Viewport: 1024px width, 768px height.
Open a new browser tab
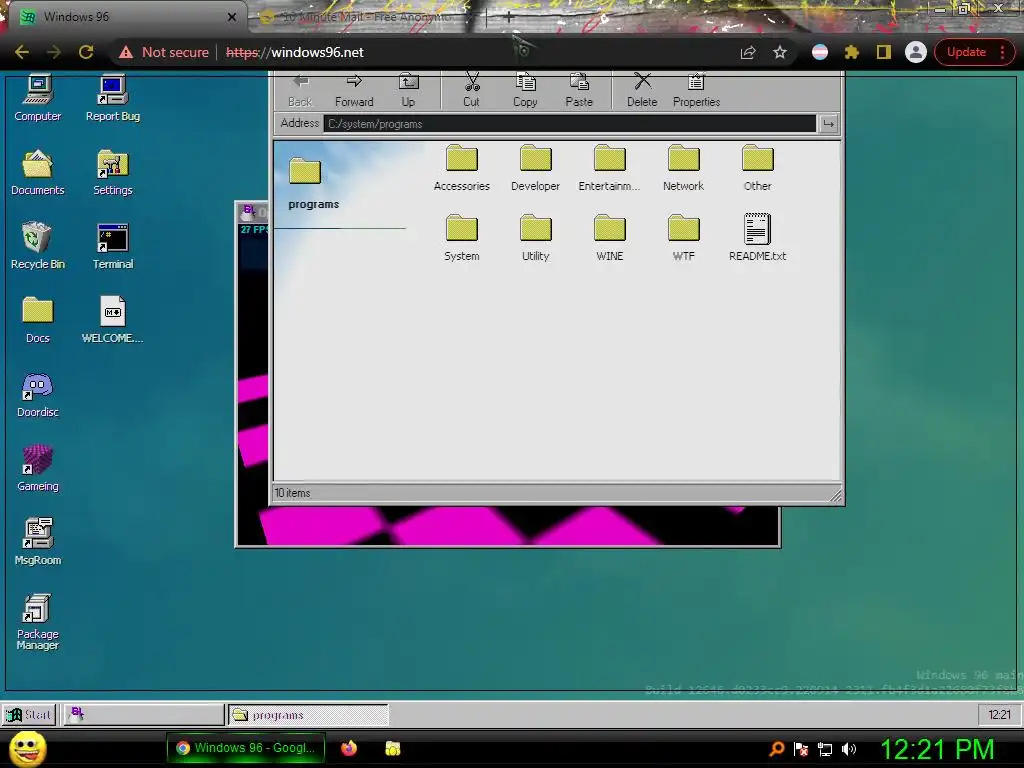509,18
